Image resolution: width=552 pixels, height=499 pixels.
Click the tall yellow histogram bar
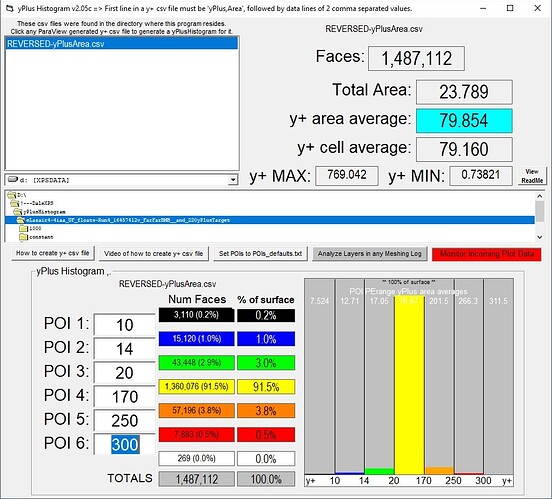pos(409,385)
